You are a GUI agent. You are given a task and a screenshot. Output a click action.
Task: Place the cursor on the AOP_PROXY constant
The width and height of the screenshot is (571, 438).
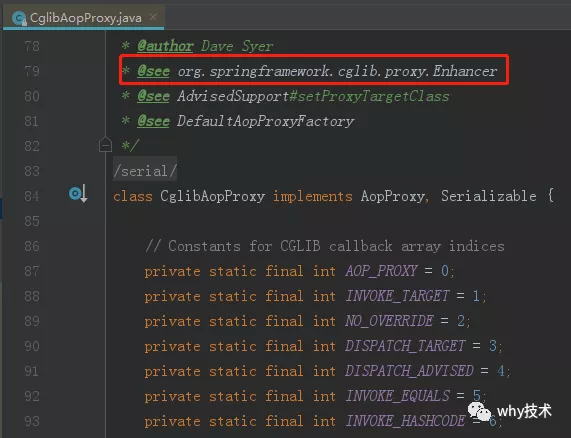pos(381,271)
